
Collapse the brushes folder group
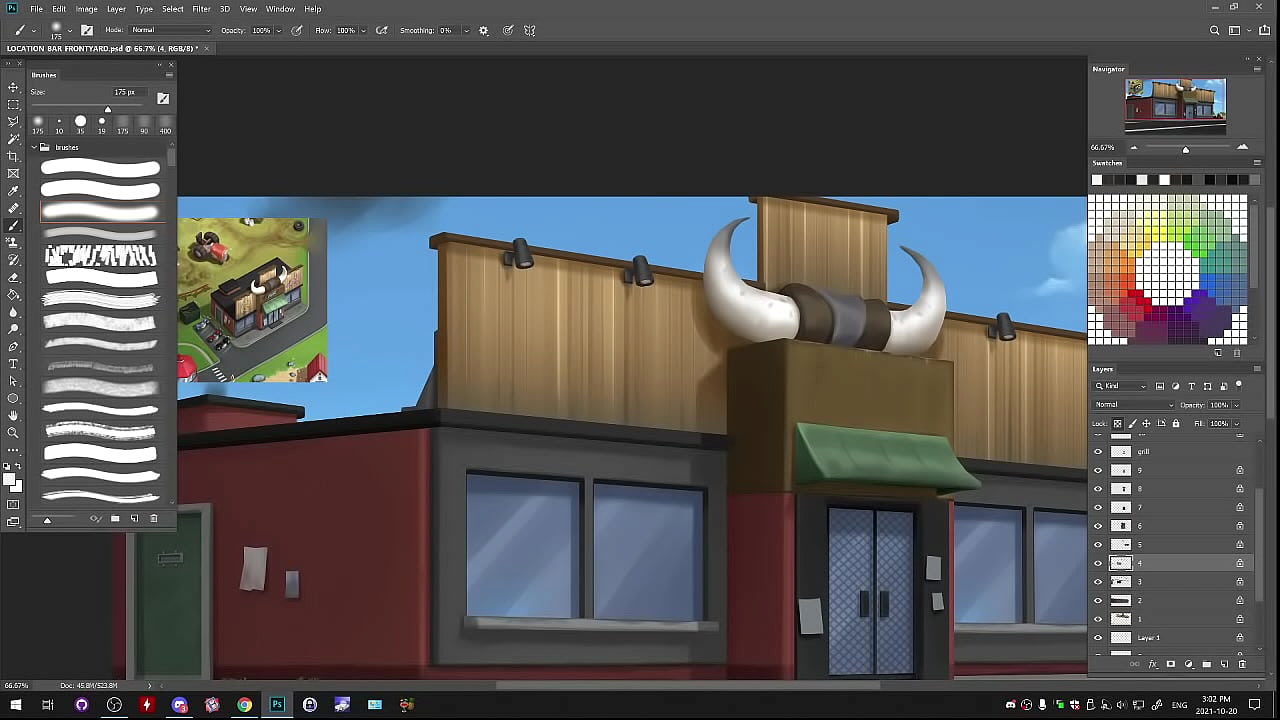click(33, 147)
